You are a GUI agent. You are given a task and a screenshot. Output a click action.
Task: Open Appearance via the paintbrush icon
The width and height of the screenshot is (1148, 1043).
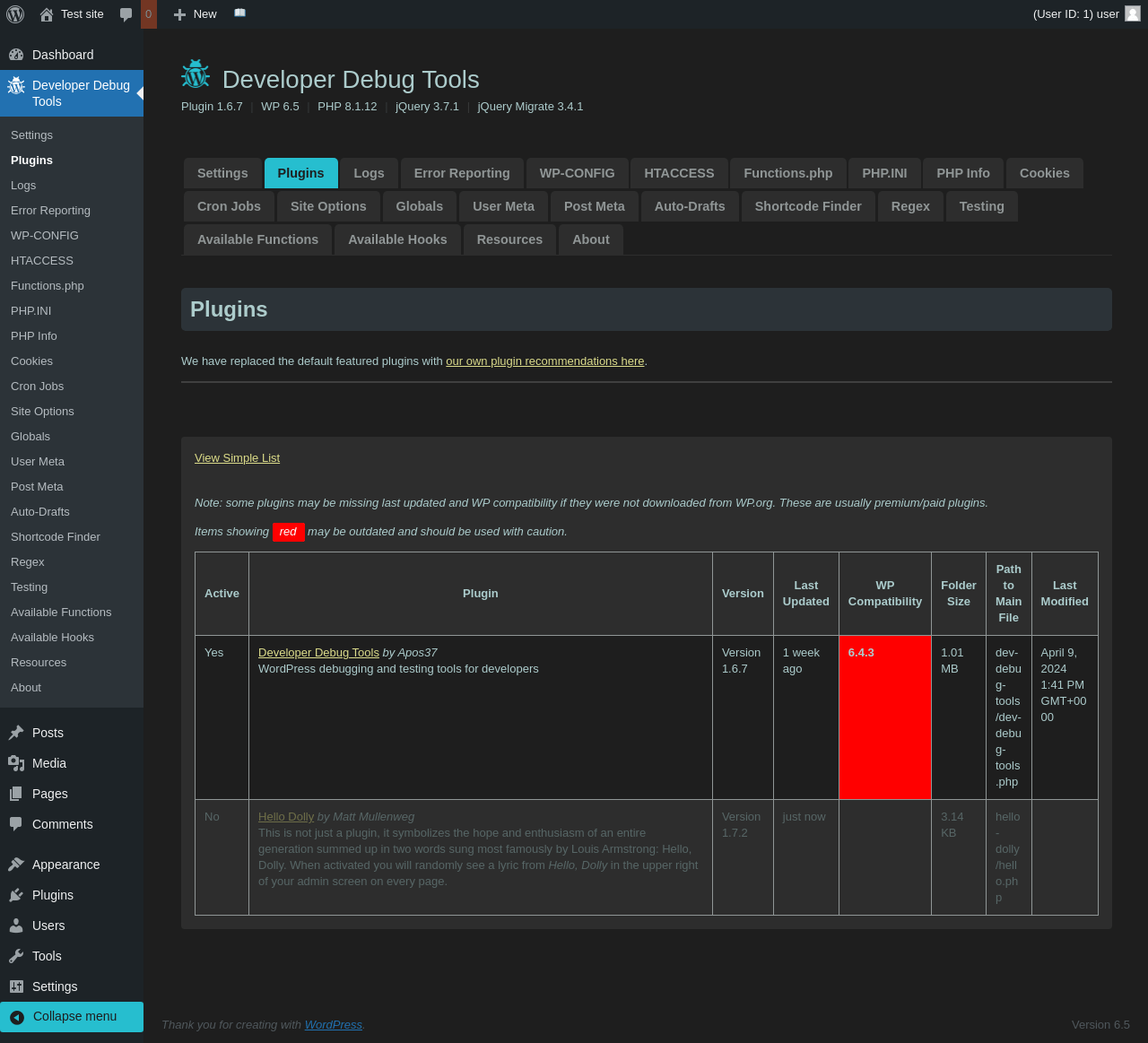pos(16,865)
